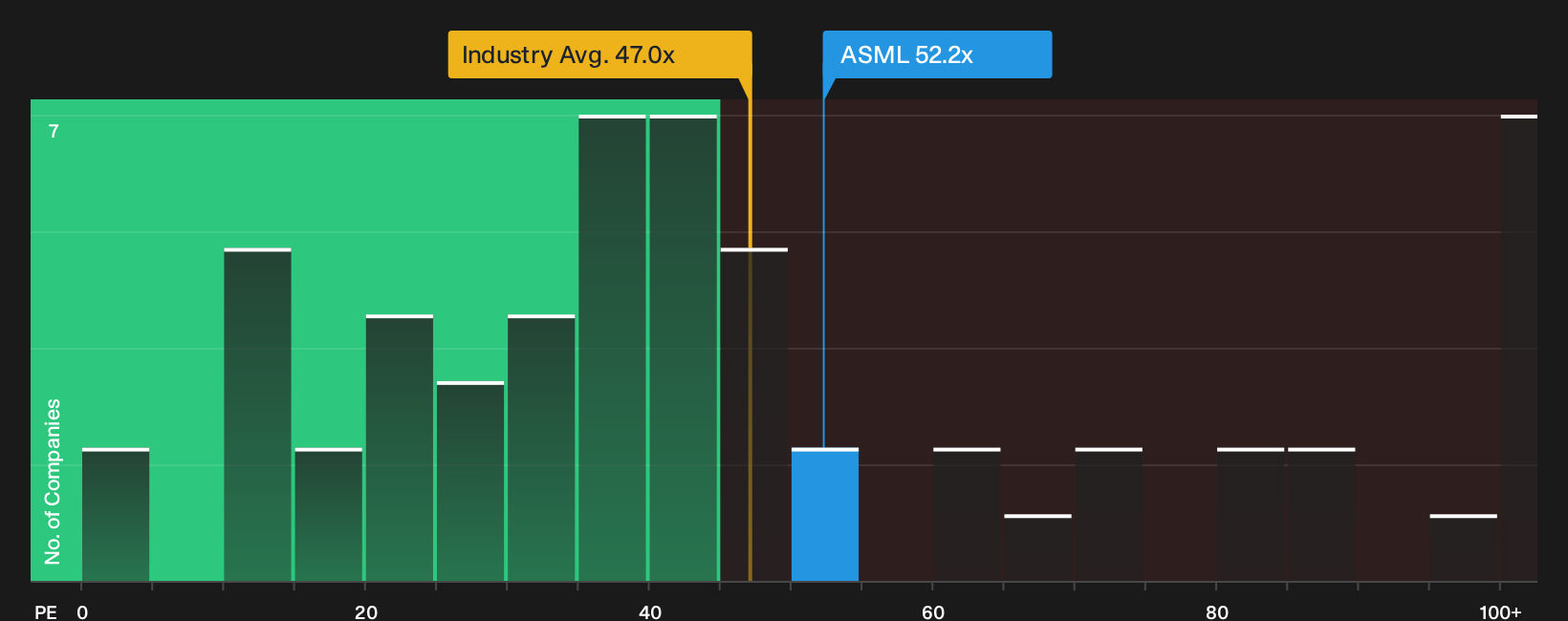
Task: Click the 80 PE axis label
Action: pyautogui.click(x=1217, y=611)
